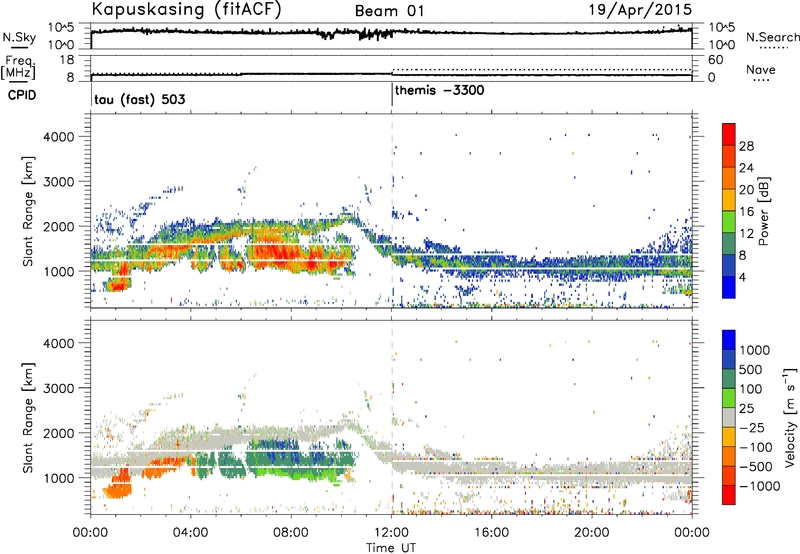Click the red bottom of the velocity color bar
This screenshot has width=800, height=554.
coord(729,497)
